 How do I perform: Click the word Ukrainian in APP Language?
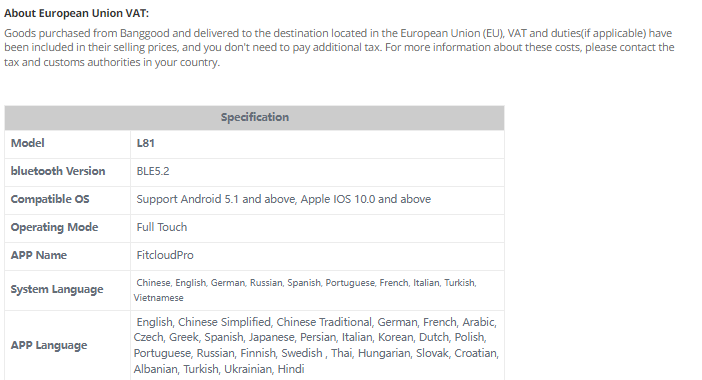click(248, 369)
